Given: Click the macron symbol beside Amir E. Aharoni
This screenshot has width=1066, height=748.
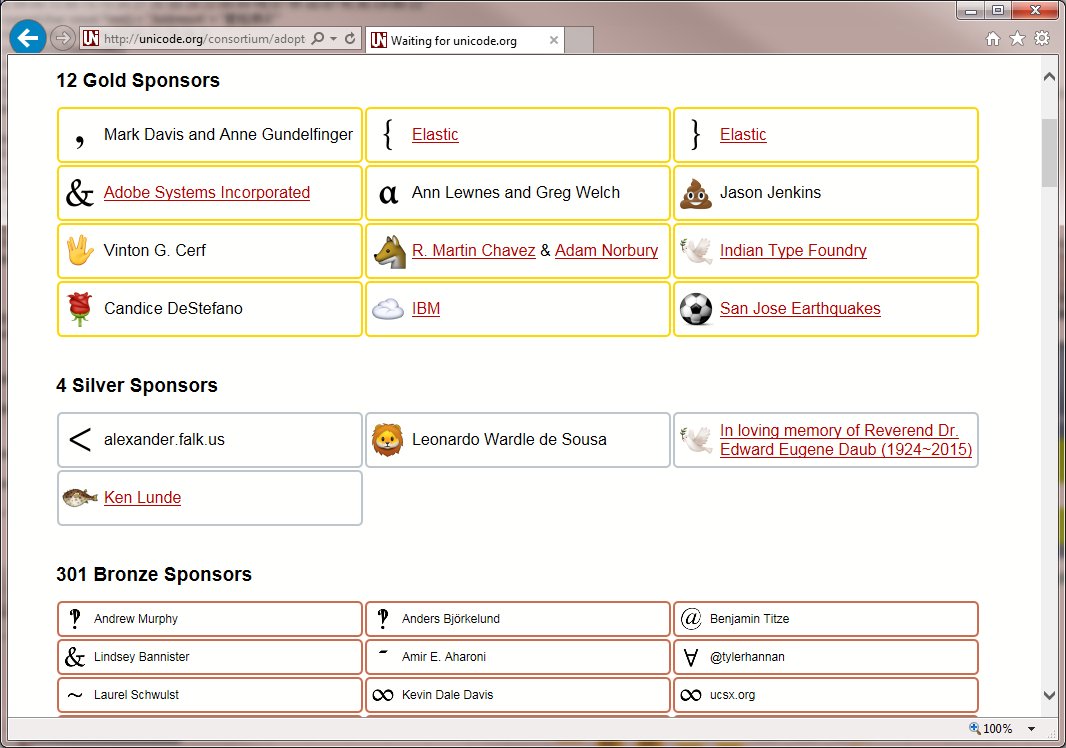Looking at the screenshot, I should [x=383, y=652].
